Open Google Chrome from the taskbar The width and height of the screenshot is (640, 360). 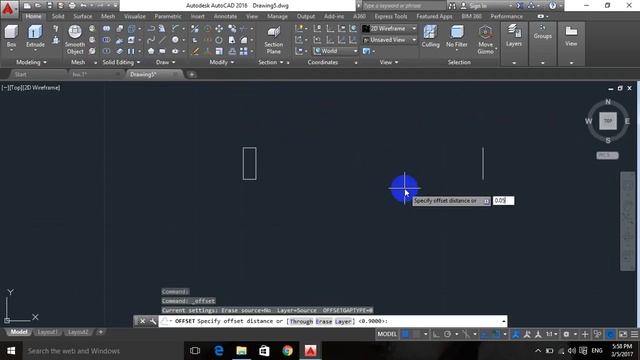point(287,351)
